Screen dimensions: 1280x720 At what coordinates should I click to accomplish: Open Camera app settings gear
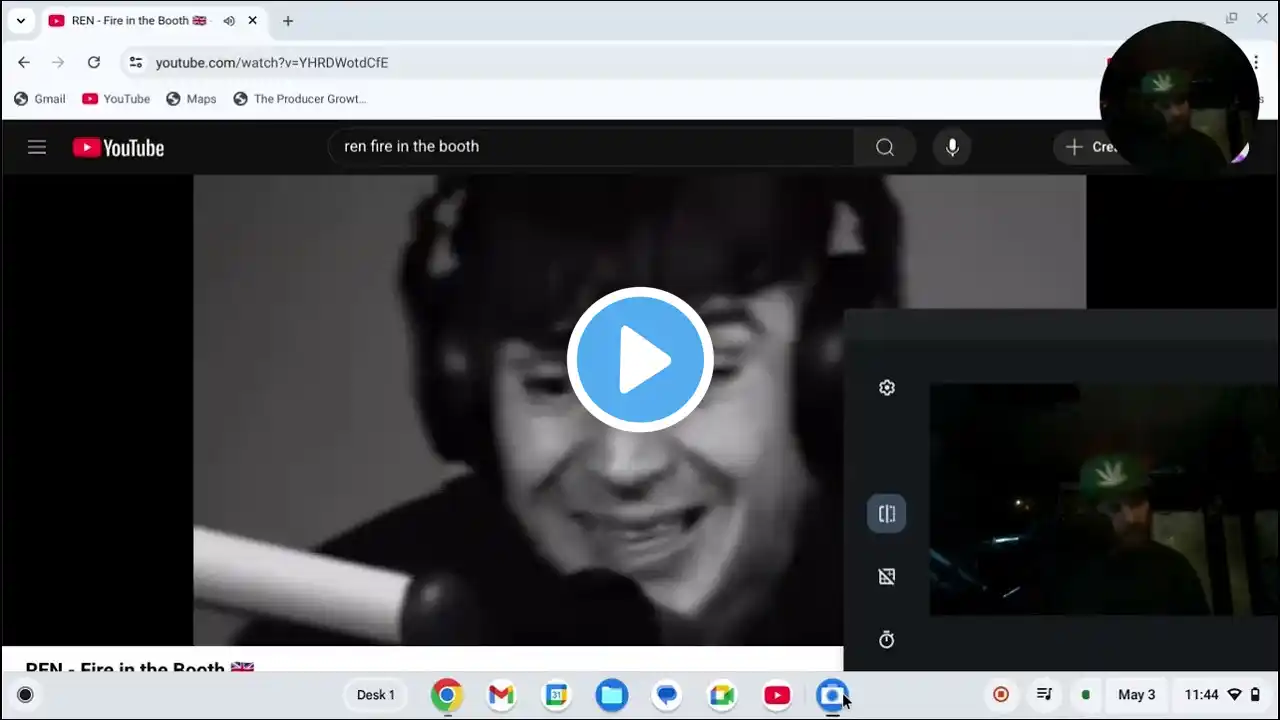click(887, 387)
